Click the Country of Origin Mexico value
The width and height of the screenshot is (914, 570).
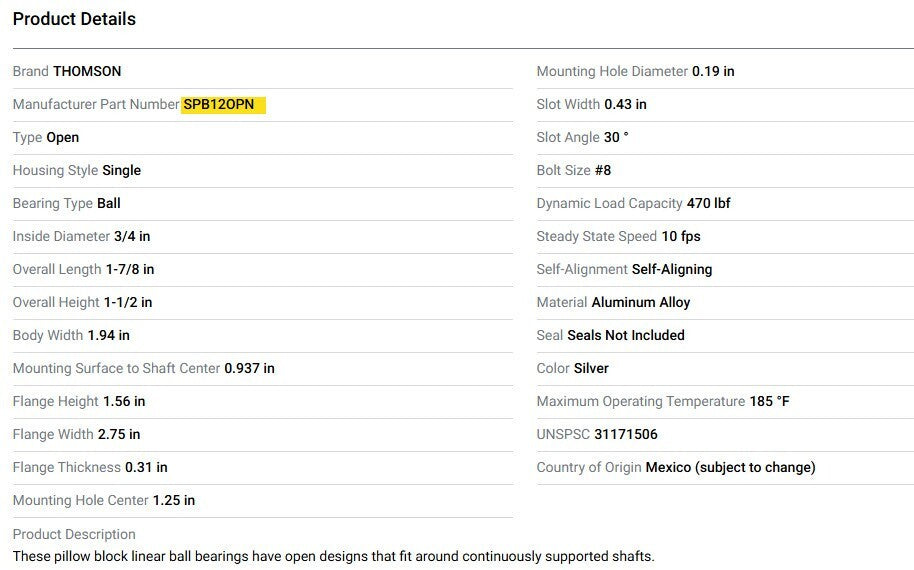point(730,468)
